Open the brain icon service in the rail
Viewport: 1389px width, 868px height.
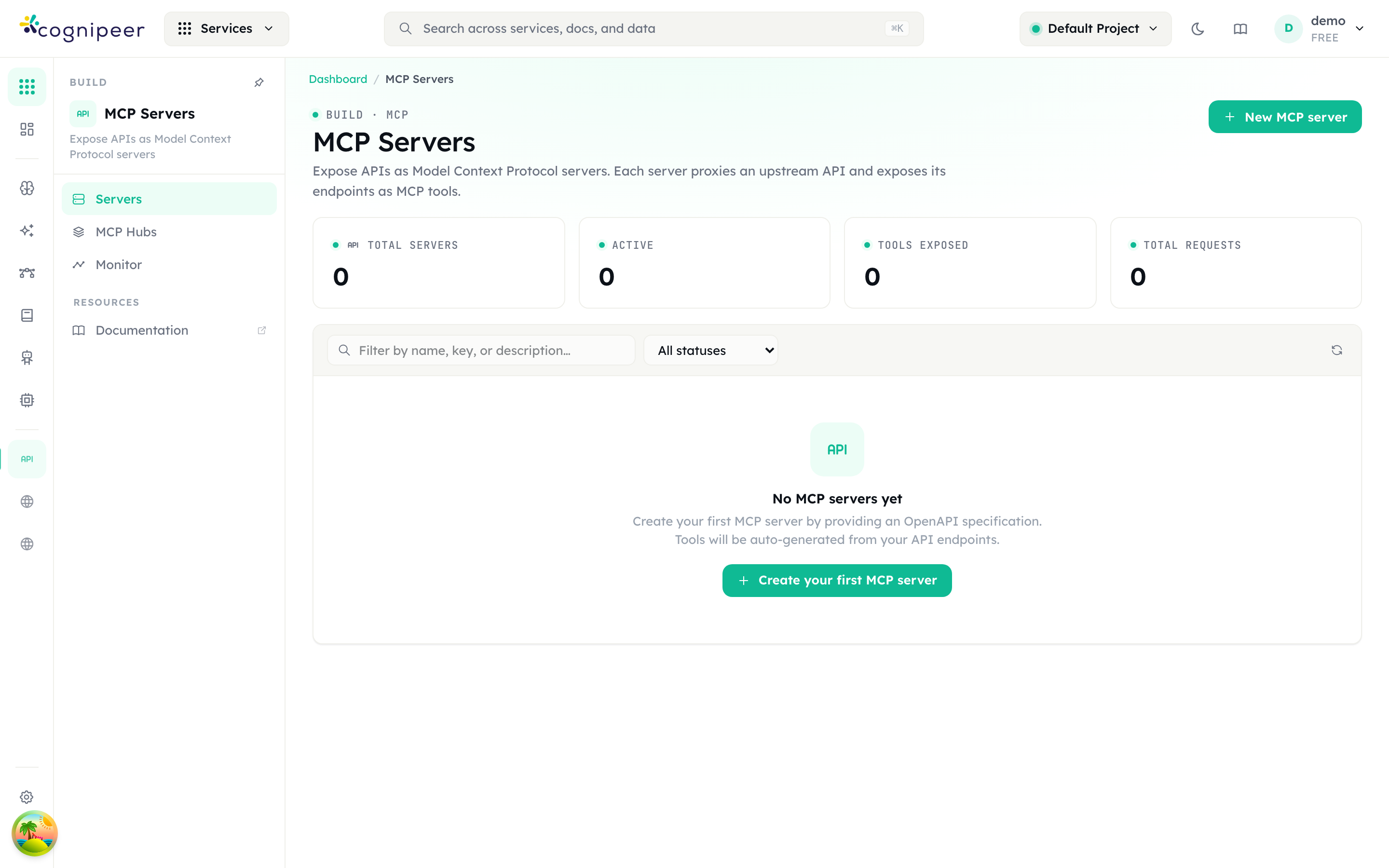coord(27,188)
